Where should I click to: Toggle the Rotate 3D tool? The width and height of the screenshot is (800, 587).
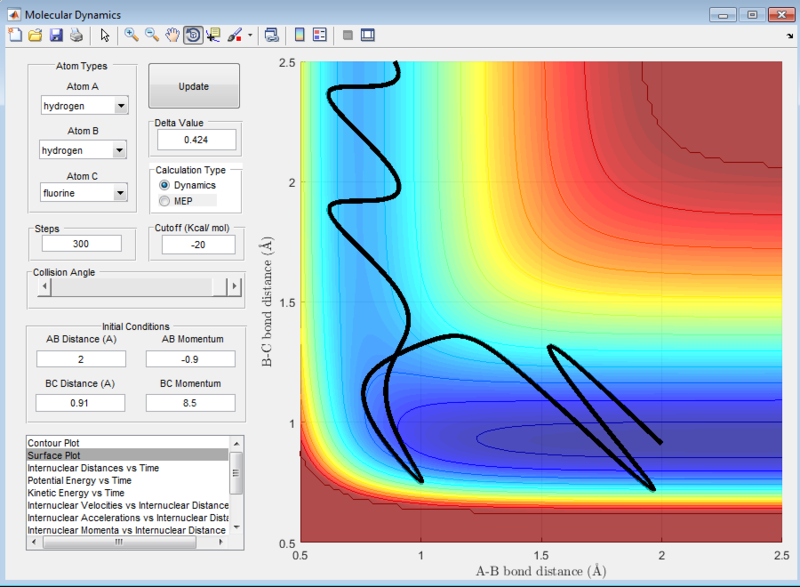pyautogui.click(x=192, y=35)
